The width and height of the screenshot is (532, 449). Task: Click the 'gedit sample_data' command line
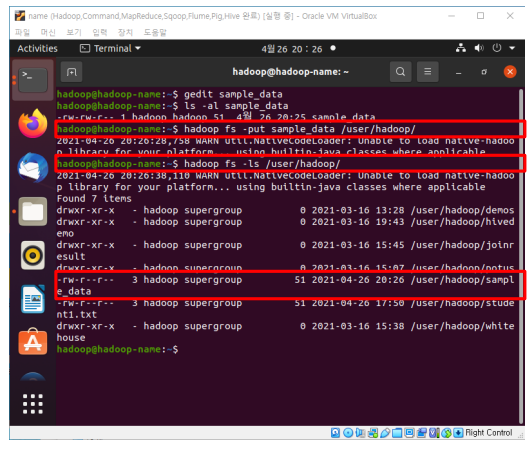[170, 94]
